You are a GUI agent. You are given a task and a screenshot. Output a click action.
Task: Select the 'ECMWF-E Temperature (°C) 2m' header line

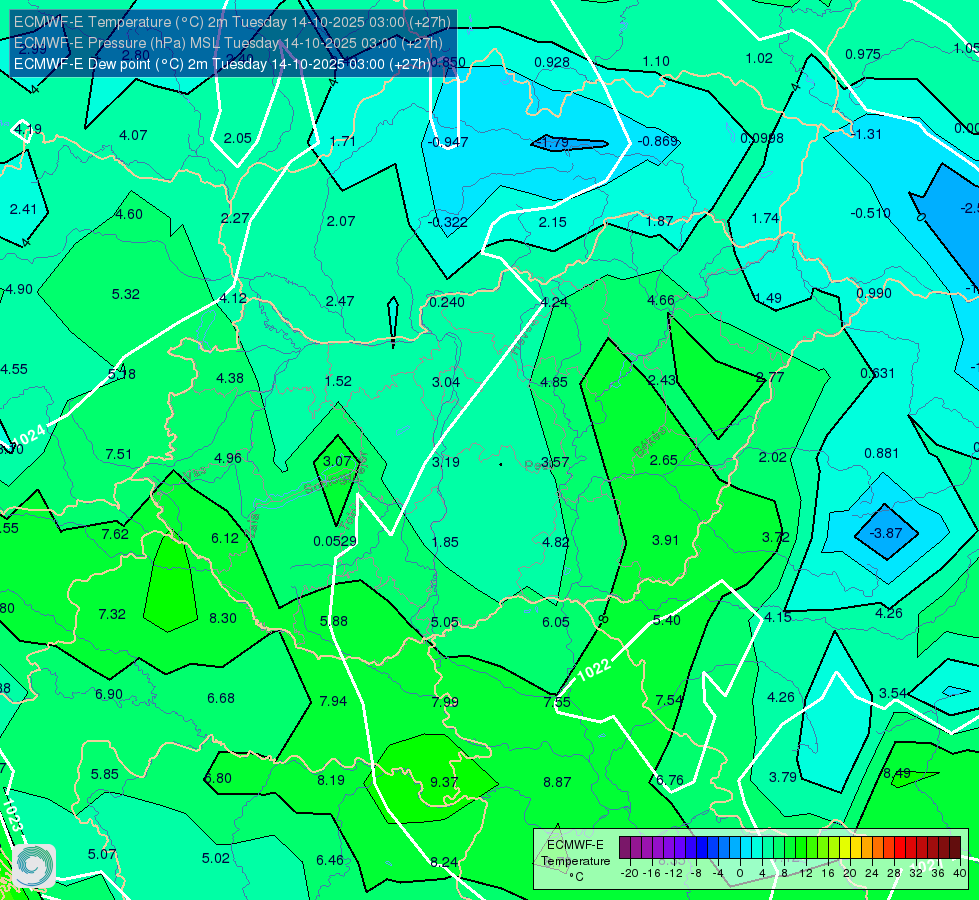coord(232,22)
